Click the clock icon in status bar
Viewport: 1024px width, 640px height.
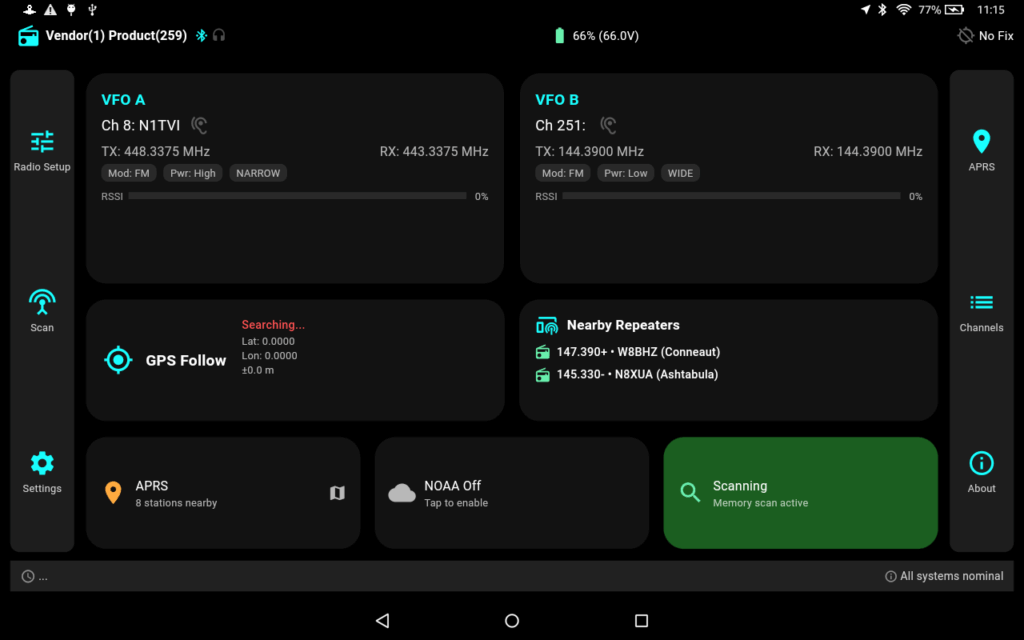(27, 576)
